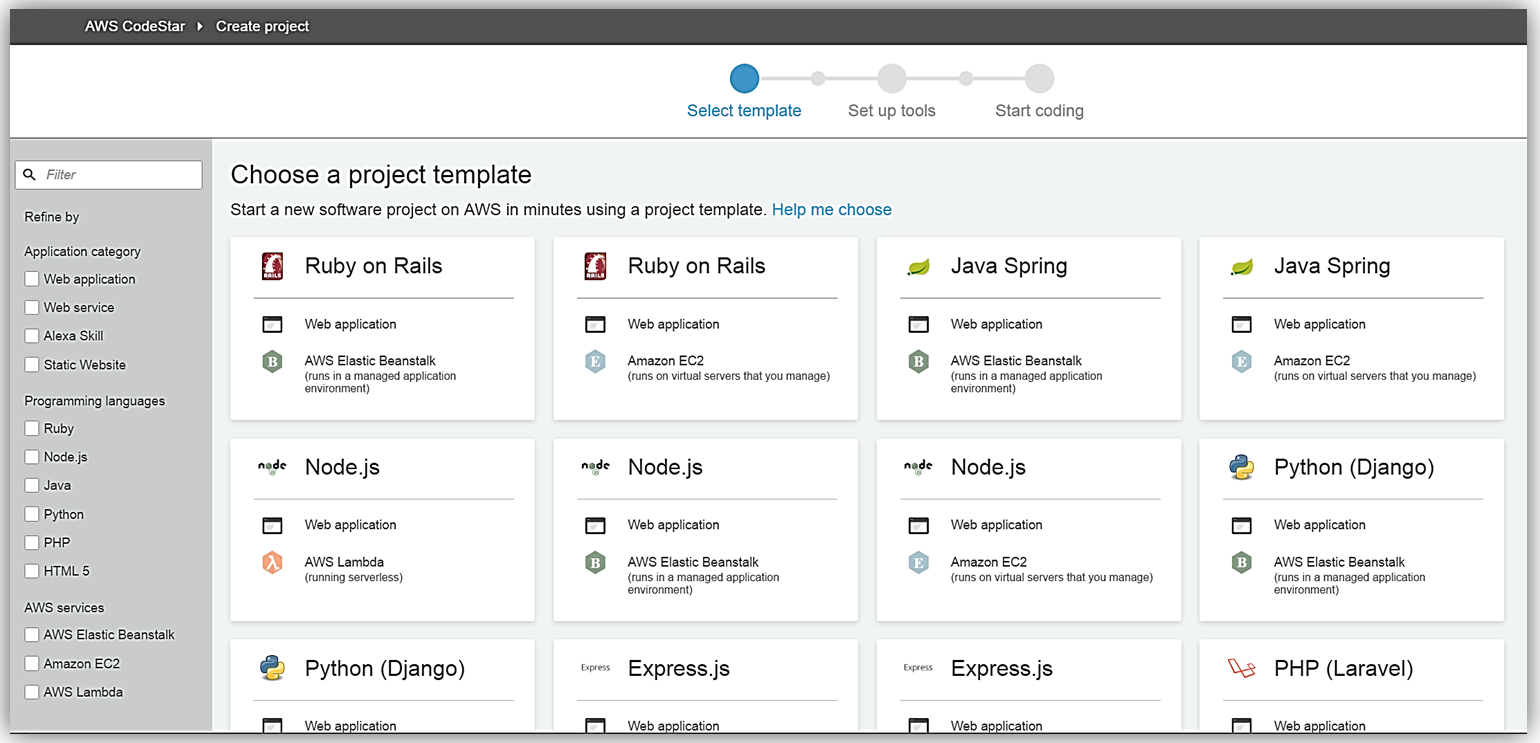
Task: Click the Python logo on the Django Elastic Beanstalk card
Action: pos(1241,467)
